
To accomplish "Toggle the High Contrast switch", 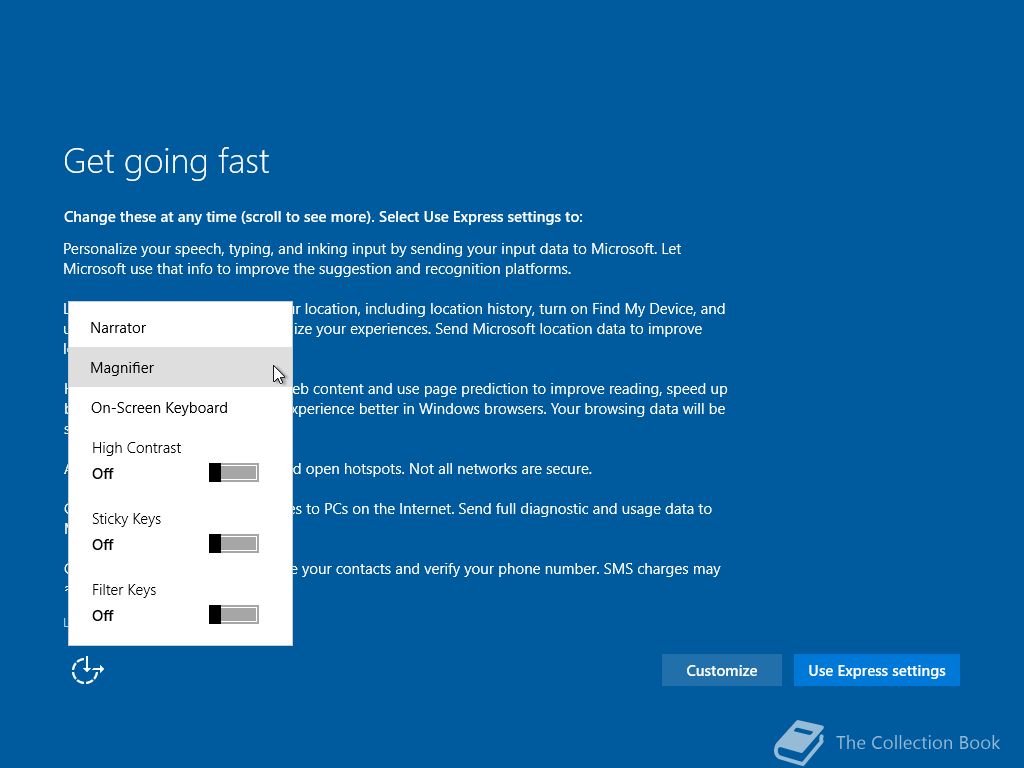I will 234,472.
